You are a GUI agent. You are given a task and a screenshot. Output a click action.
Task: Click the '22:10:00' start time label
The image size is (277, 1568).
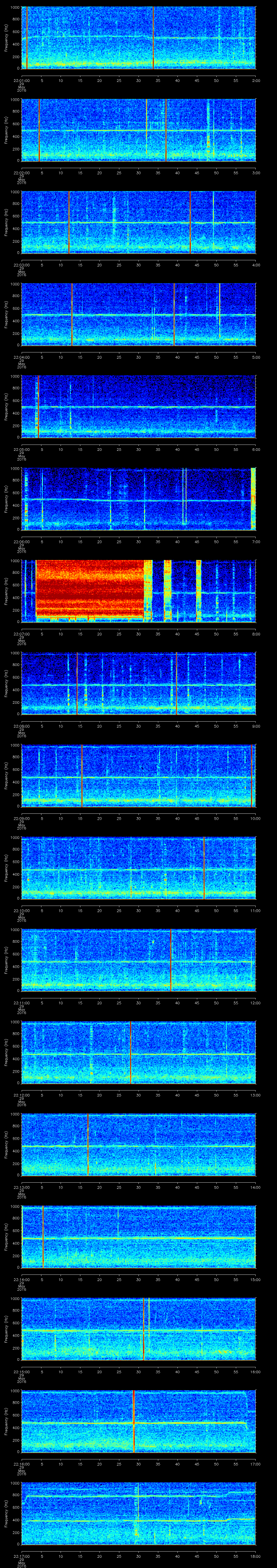point(21,910)
